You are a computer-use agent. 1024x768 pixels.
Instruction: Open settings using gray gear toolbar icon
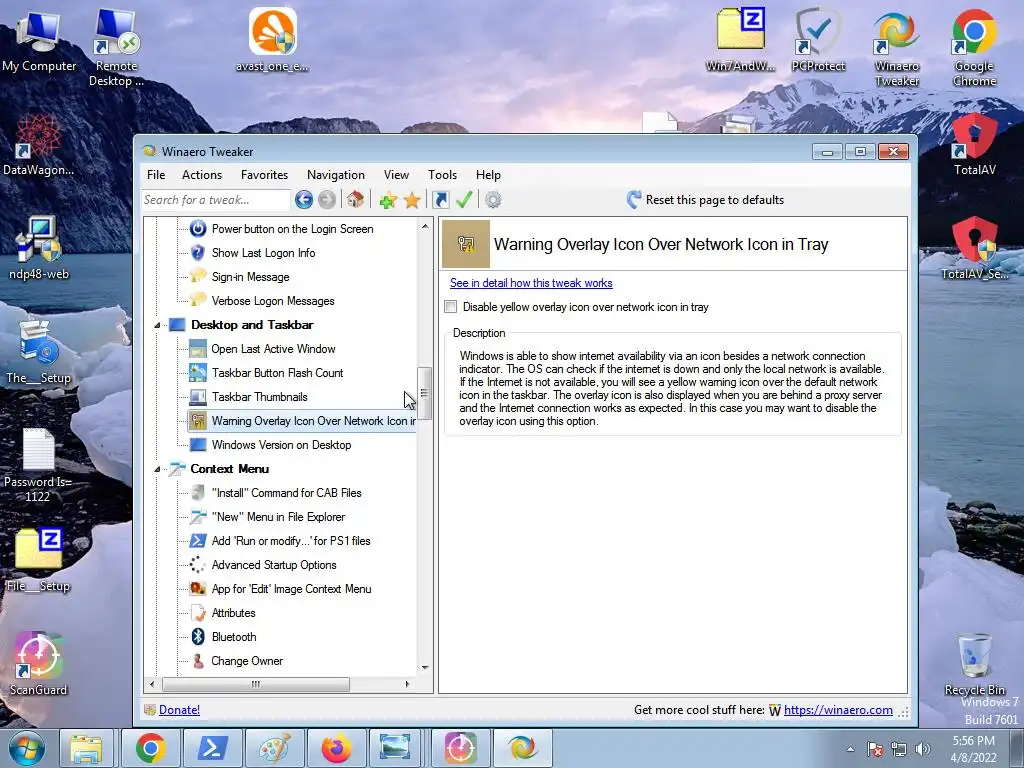point(493,200)
